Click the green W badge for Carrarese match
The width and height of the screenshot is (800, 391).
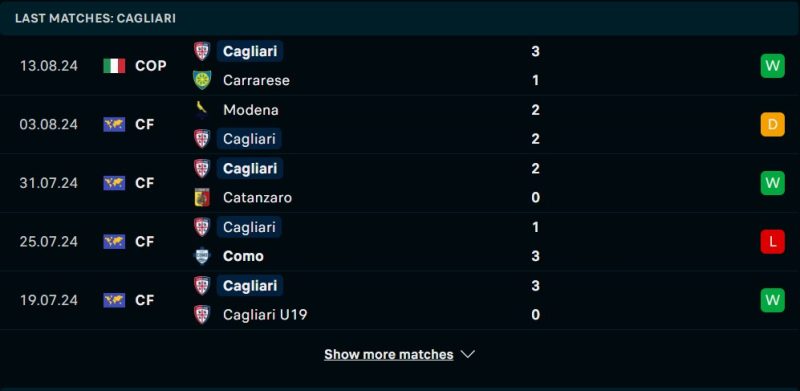[x=772, y=66]
